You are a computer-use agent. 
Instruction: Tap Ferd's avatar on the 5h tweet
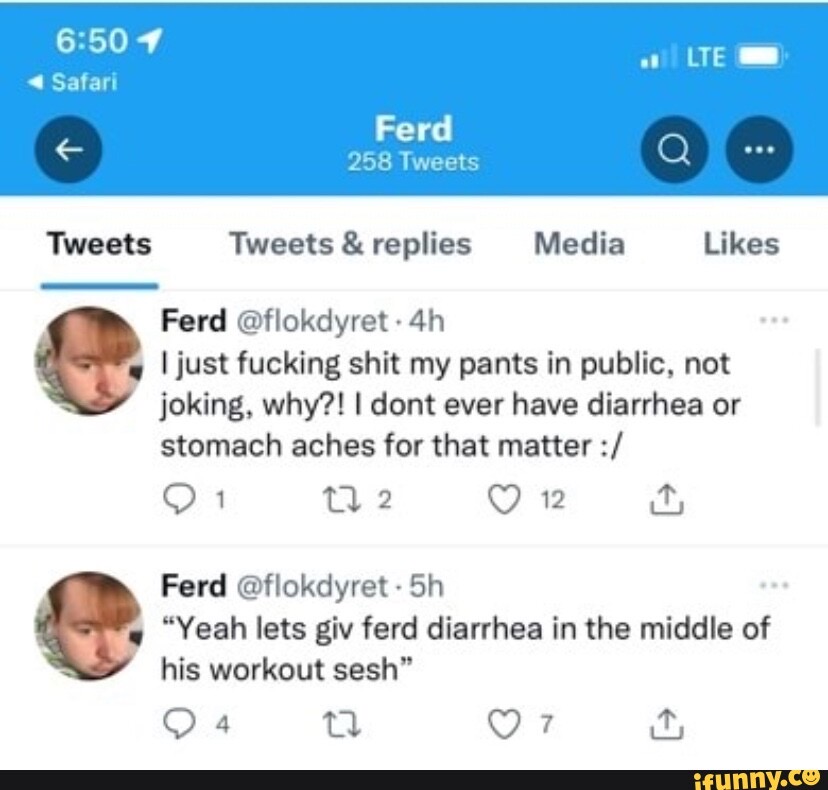(x=89, y=626)
